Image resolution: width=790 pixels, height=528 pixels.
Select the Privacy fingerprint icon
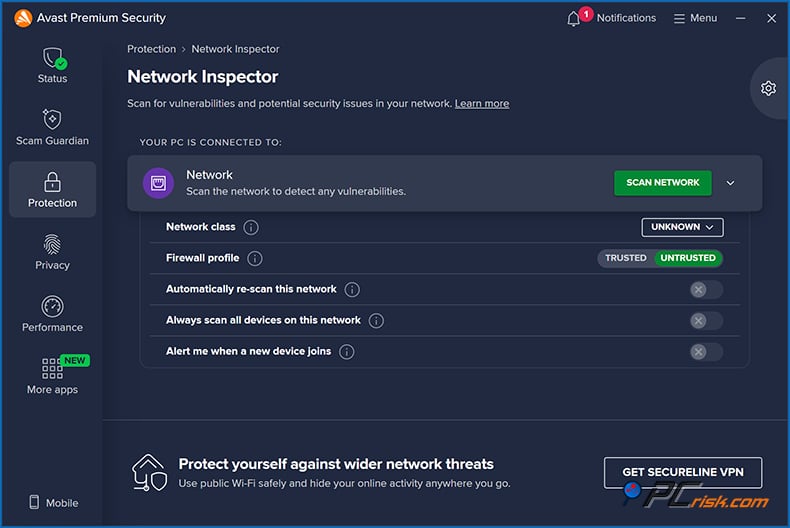[52, 244]
